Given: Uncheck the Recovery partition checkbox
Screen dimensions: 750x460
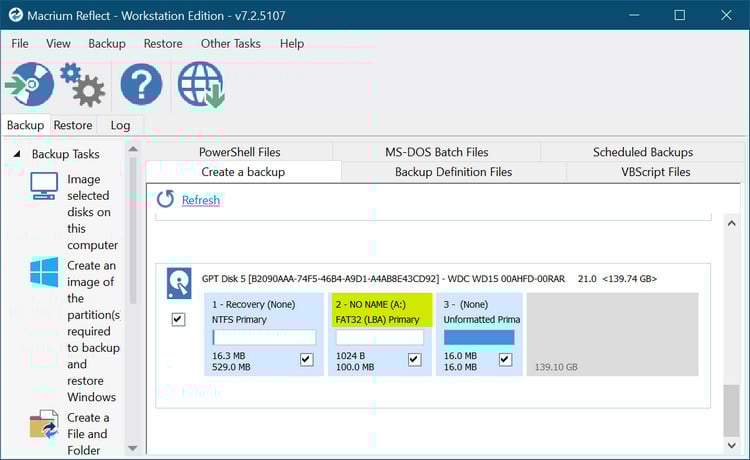Looking at the screenshot, I should click(307, 359).
